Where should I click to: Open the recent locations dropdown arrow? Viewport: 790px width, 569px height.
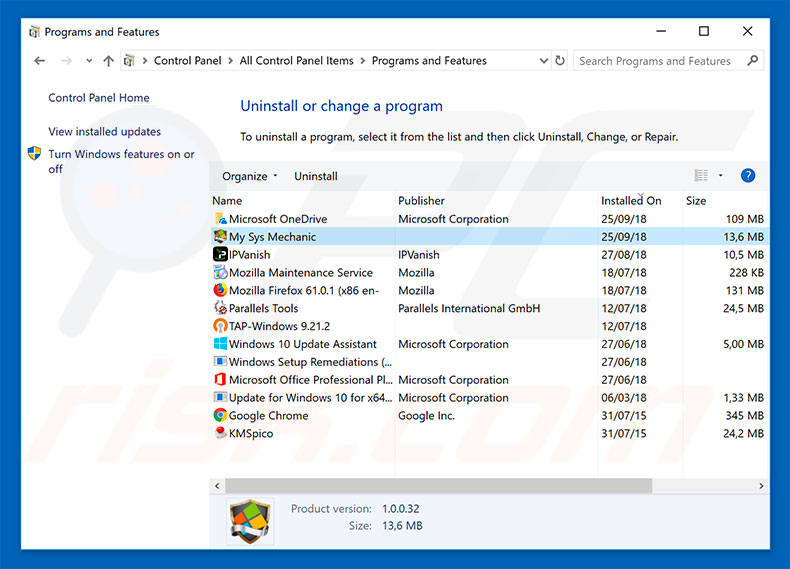point(89,61)
